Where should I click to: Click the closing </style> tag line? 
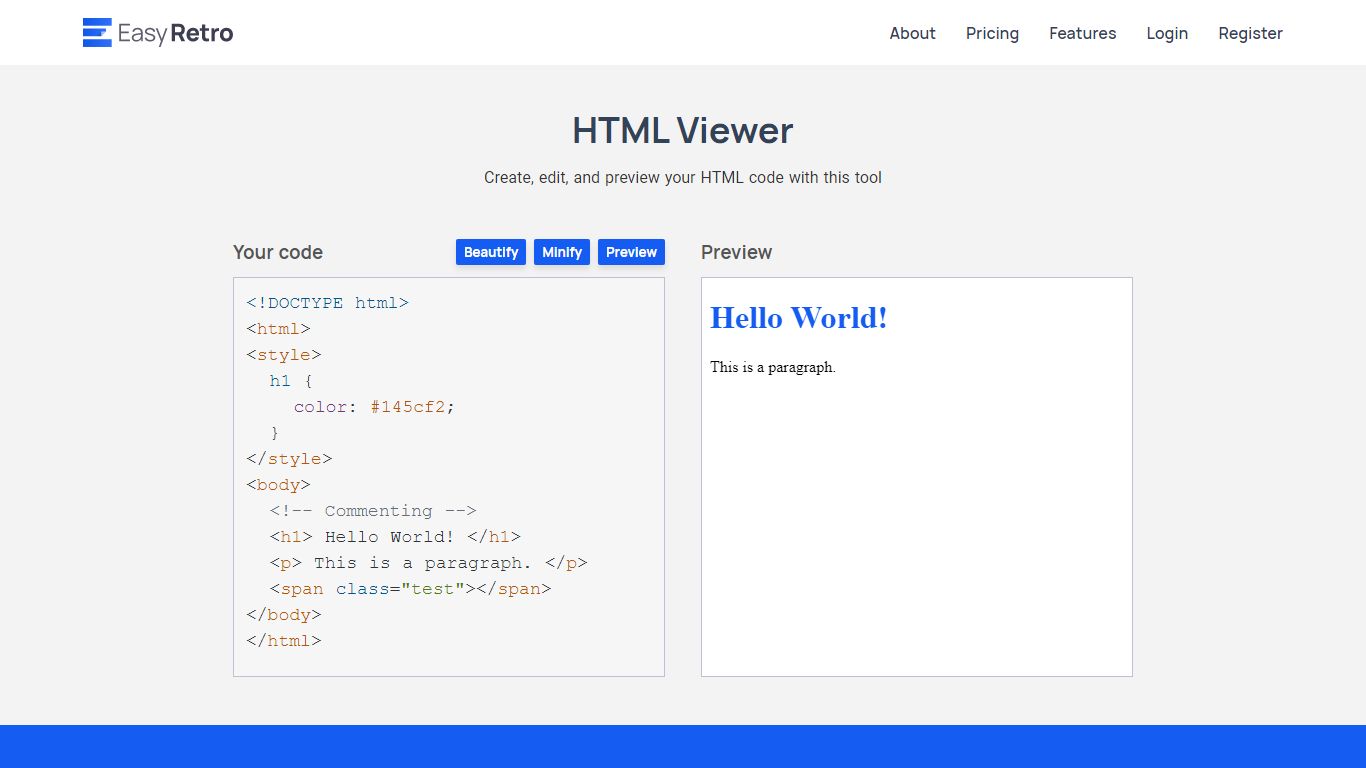point(289,459)
